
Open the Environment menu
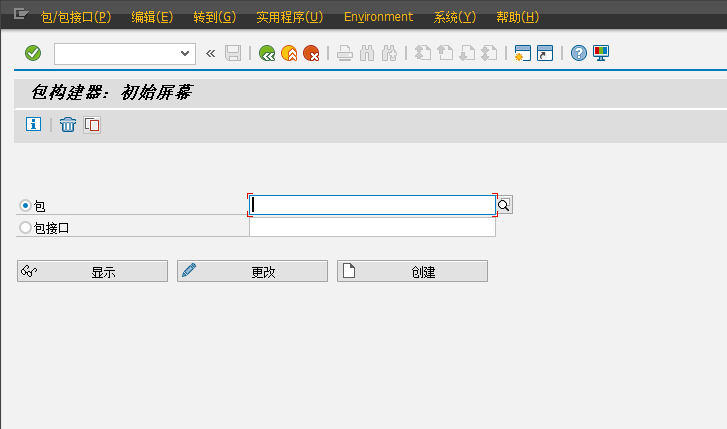tap(378, 17)
